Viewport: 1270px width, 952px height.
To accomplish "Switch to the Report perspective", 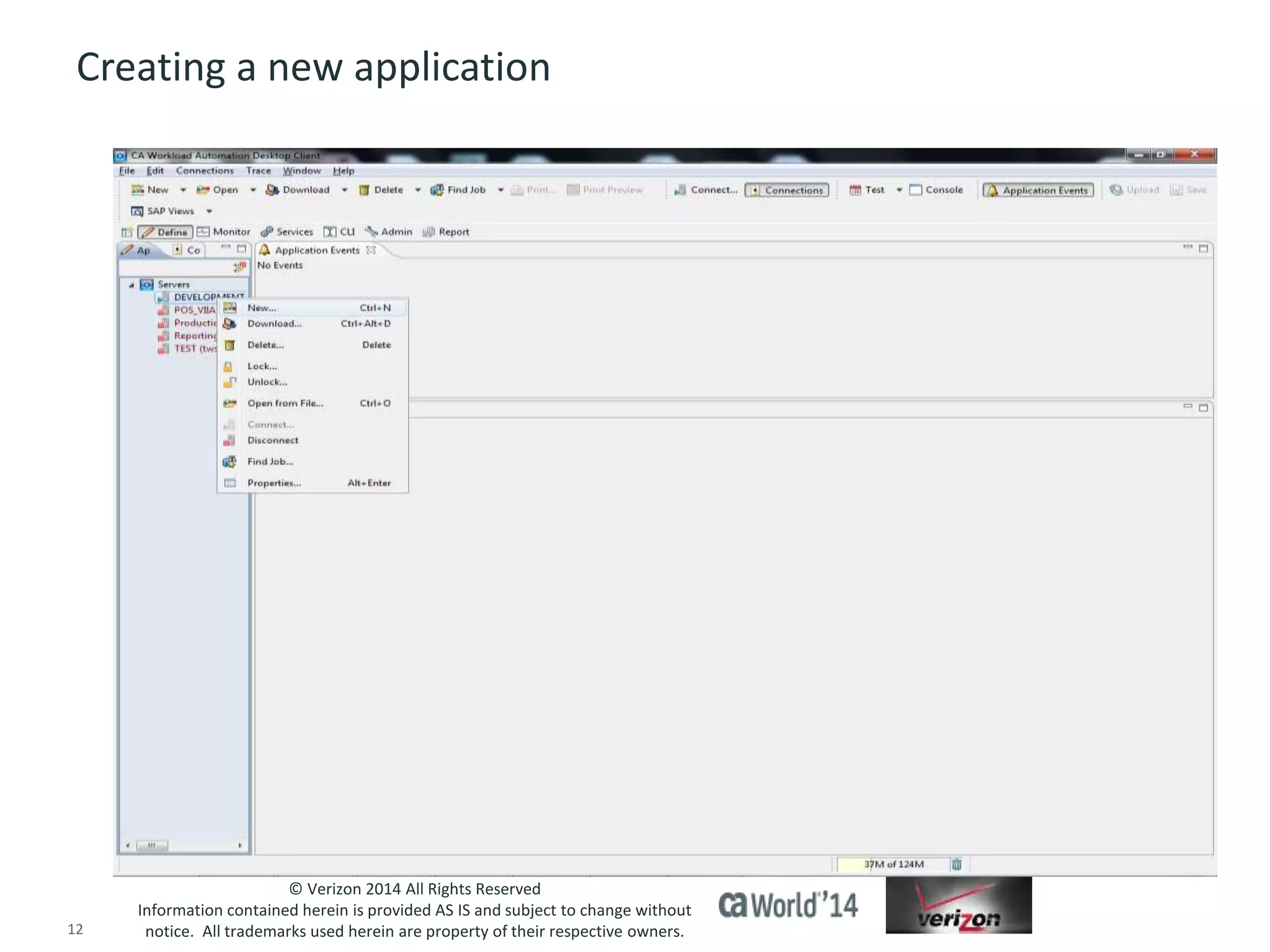I will point(446,232).
